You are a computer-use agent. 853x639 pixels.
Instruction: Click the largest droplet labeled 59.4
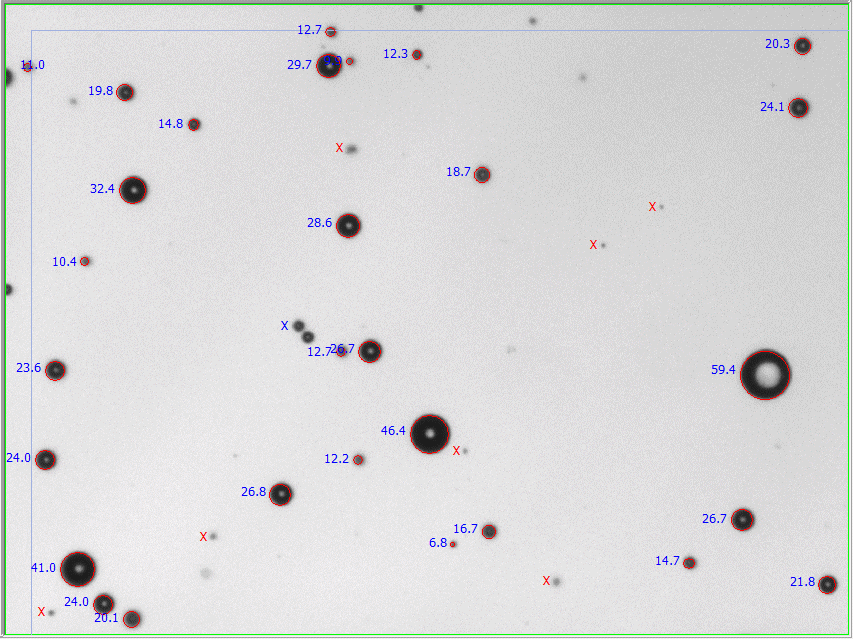[765, 374]
